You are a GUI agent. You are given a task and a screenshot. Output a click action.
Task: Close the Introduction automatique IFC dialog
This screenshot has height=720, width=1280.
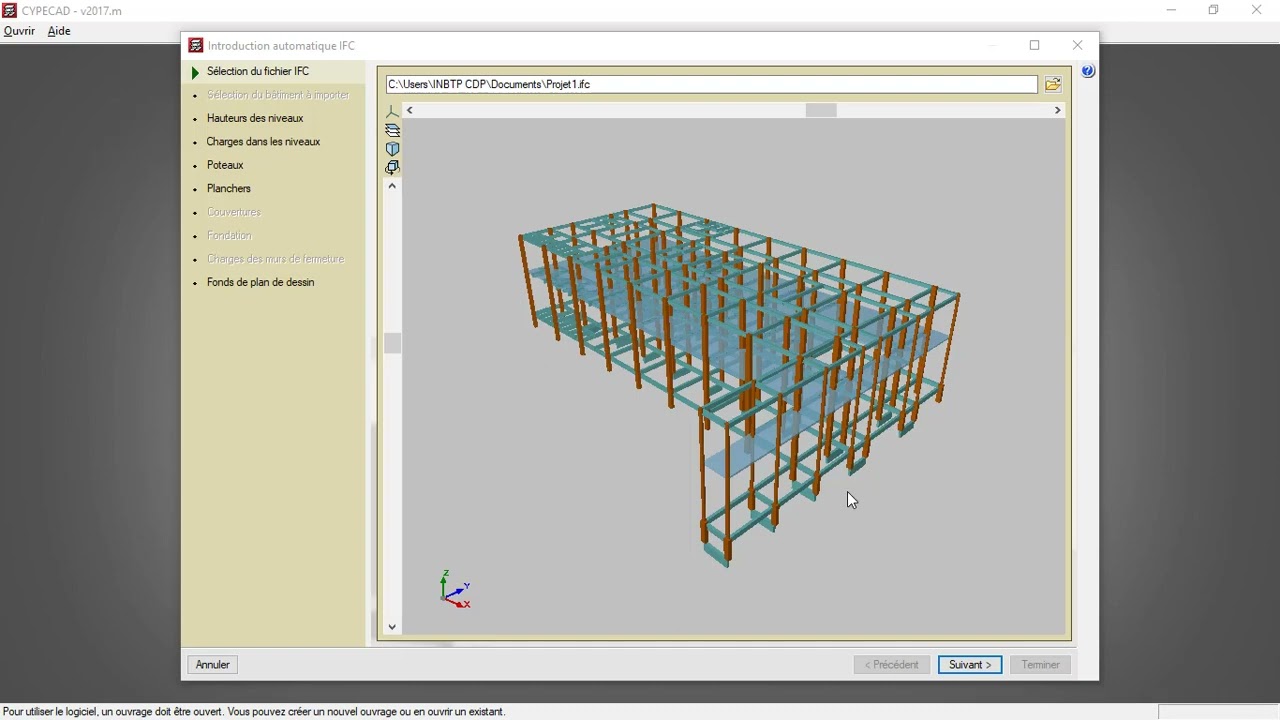(x=1077, y=45)
